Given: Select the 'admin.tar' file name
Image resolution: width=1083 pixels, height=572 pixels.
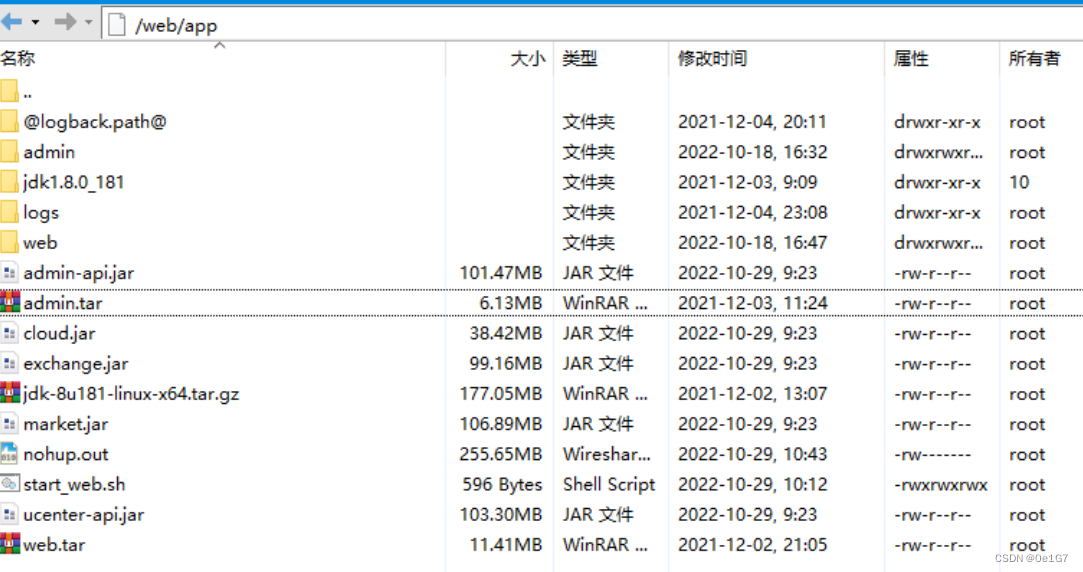Looking at the screenshot, I should pos(63,303).
